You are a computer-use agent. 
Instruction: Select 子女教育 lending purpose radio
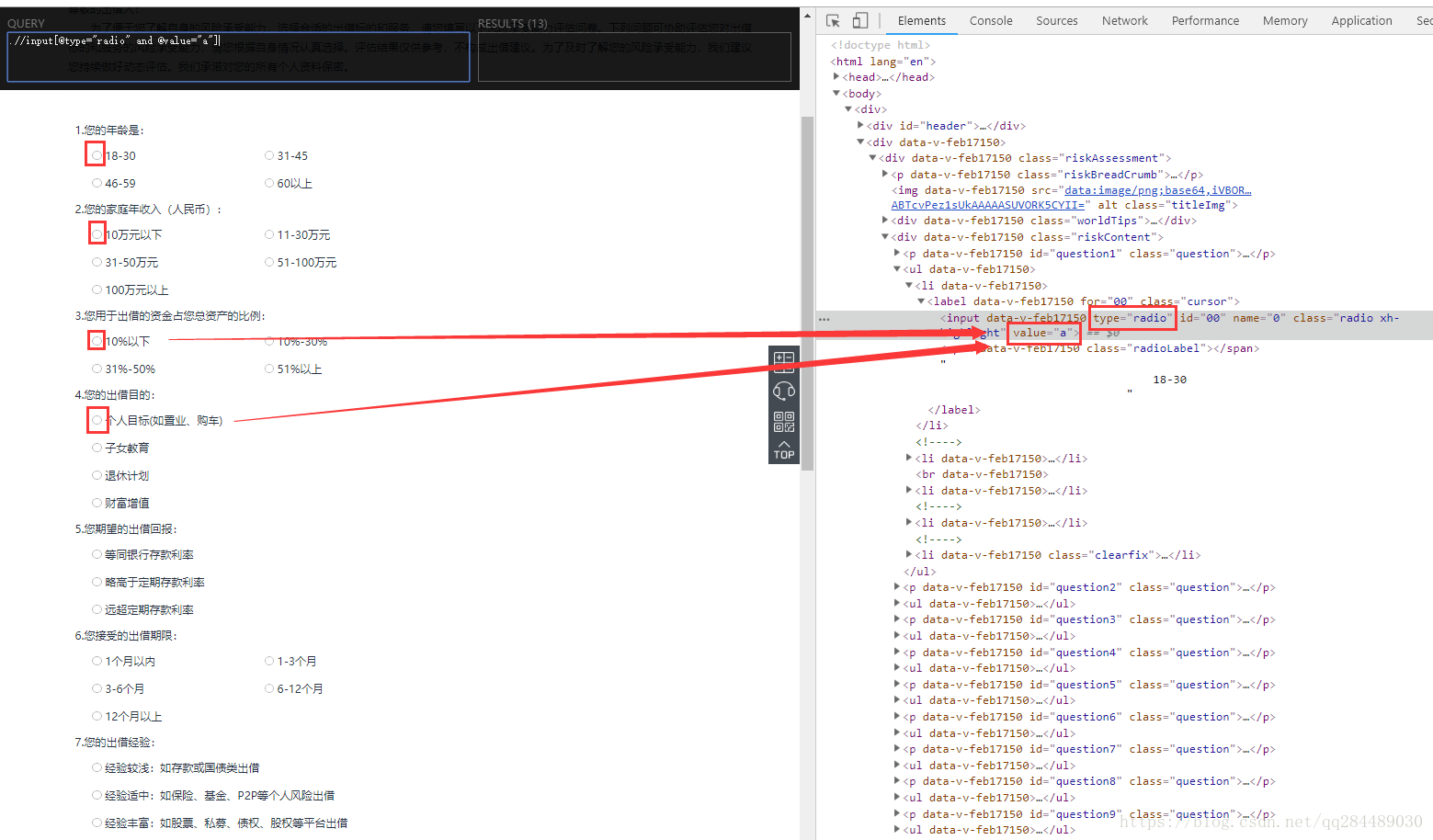coord(97,448)
